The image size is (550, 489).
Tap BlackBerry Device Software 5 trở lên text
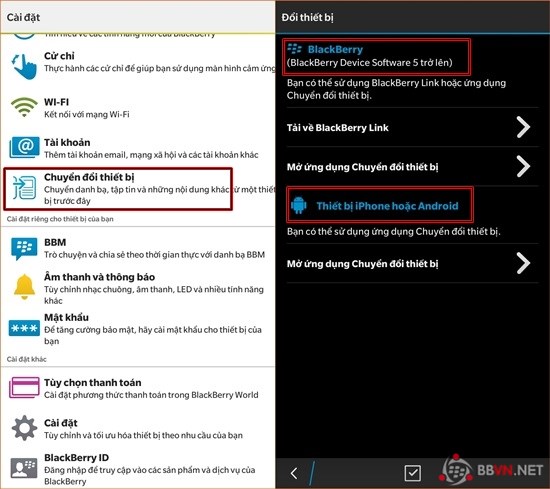click(x=370, y=63)
